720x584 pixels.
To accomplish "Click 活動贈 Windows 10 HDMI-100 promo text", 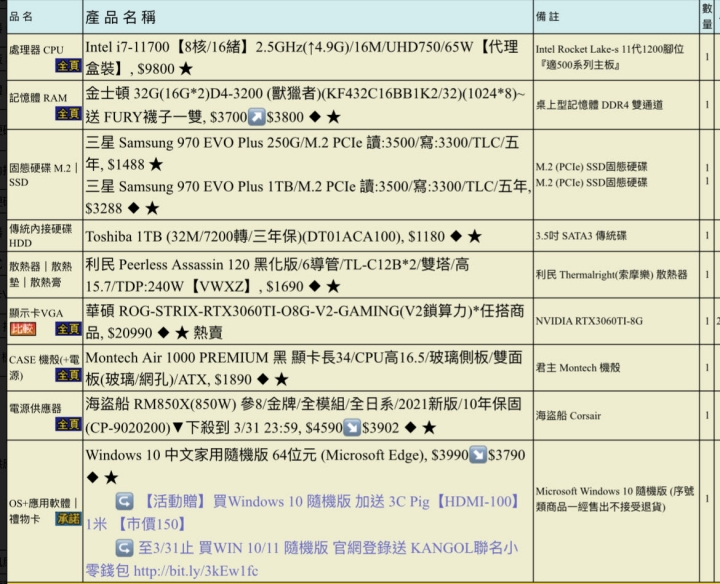I will [303, 512].
